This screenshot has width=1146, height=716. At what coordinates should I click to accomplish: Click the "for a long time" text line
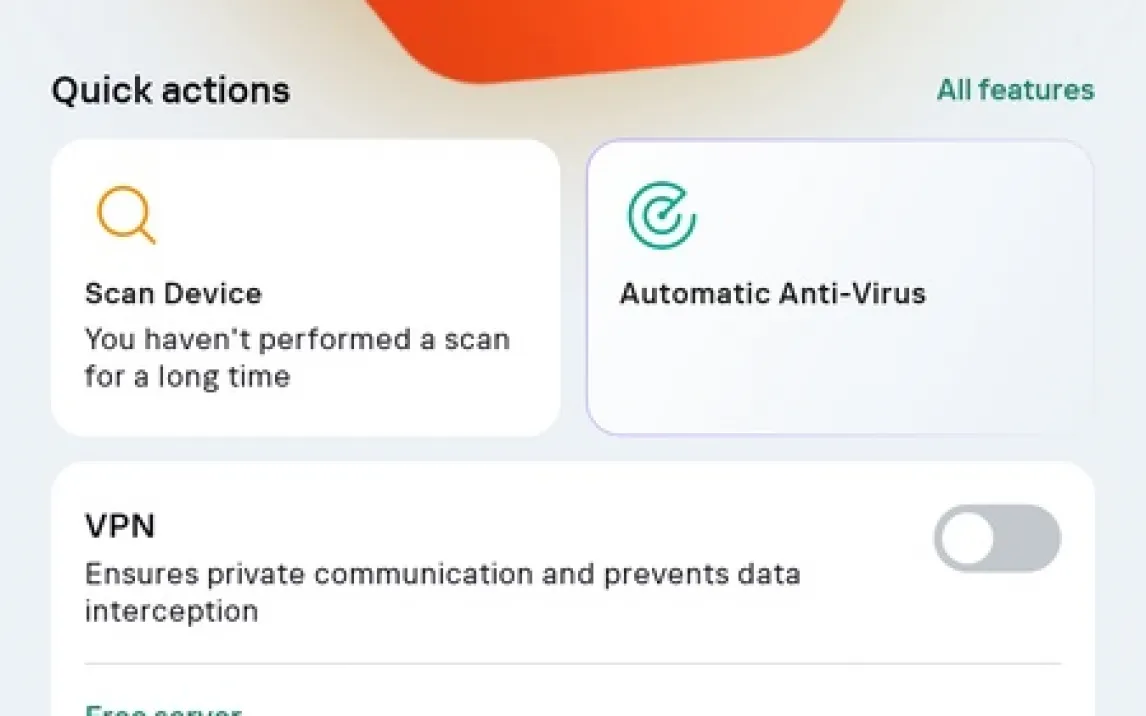(x=187, y=377)
